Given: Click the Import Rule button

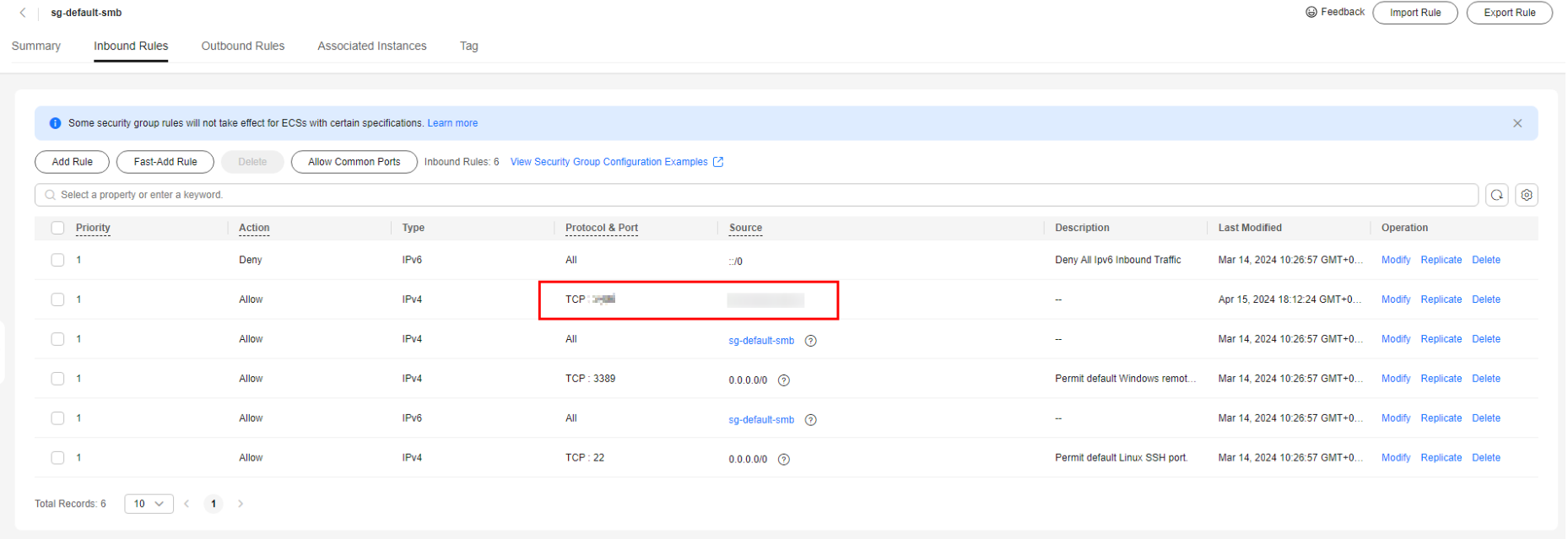Looking at the screenshot, I should 1415,13.
